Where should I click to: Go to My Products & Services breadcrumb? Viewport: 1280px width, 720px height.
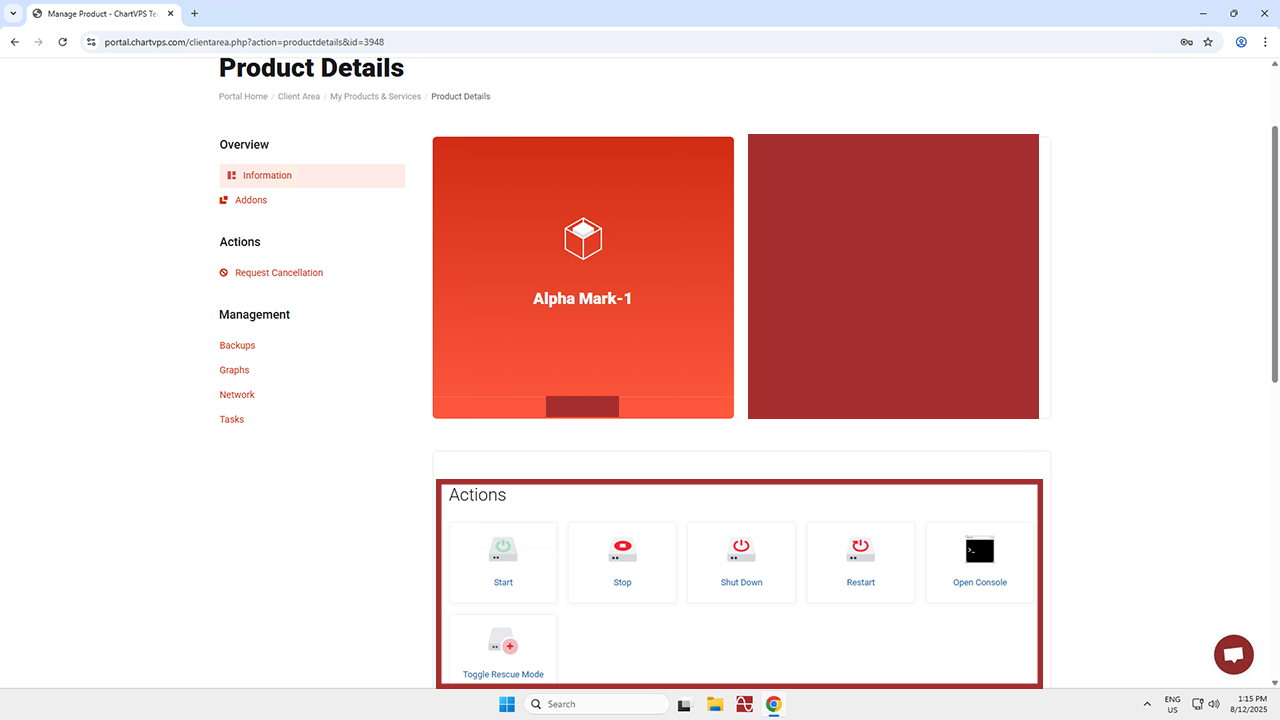(x=375, y=97)
